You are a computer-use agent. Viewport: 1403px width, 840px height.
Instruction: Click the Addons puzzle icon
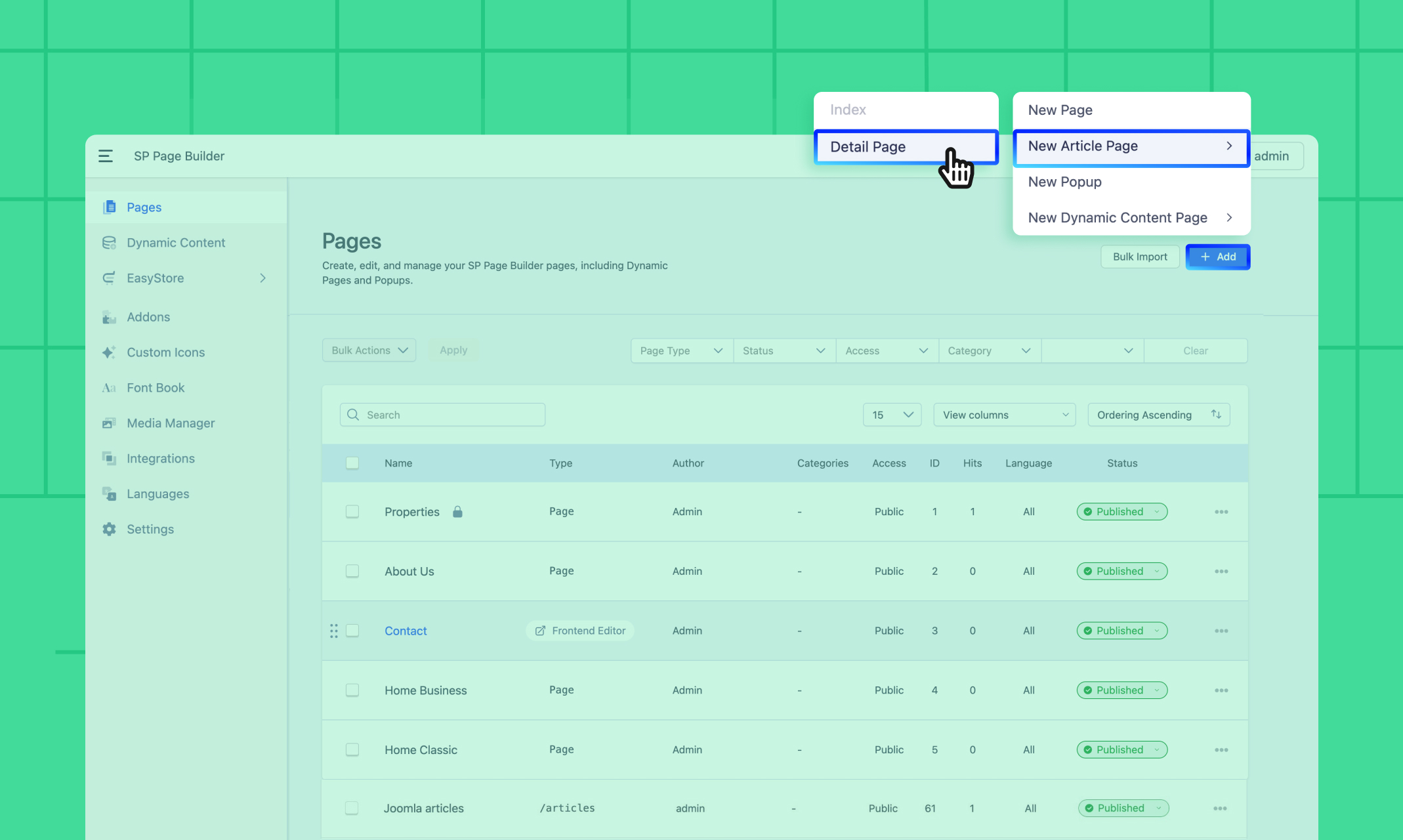[x=109, y=318]
